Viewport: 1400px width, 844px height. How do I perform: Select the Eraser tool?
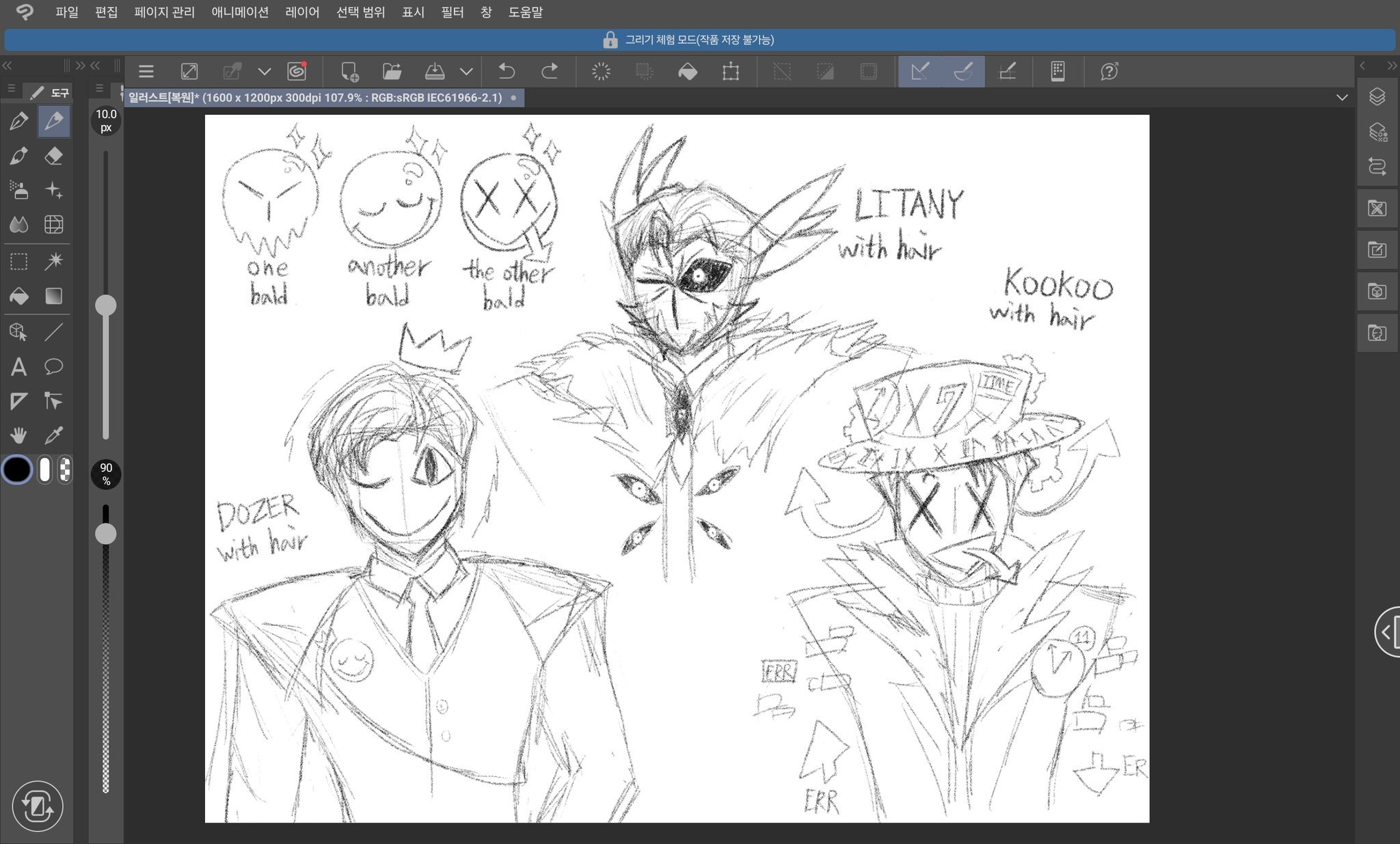pyautogui.click(x=53, y=156)
